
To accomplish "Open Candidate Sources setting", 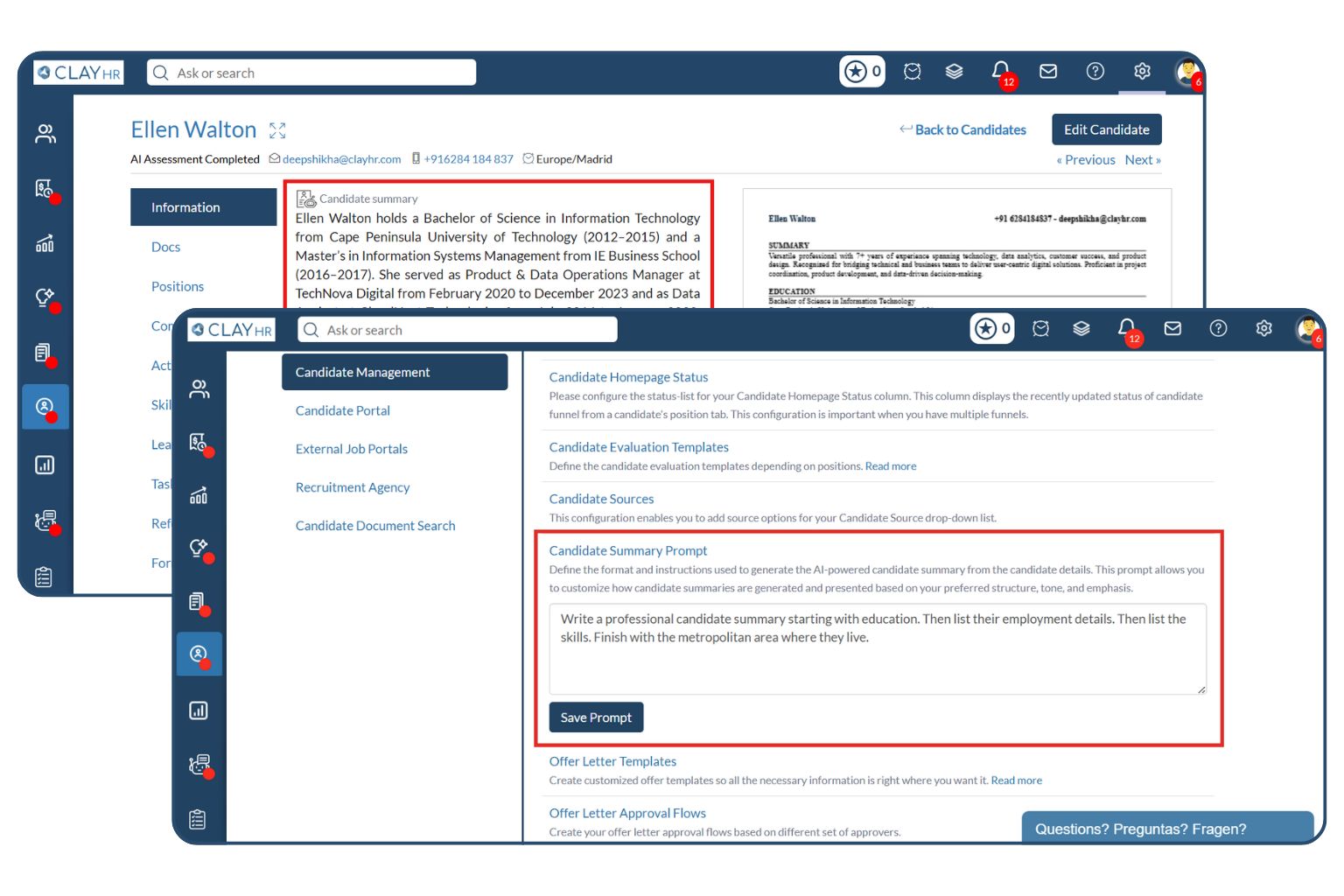I will (601, 499).
